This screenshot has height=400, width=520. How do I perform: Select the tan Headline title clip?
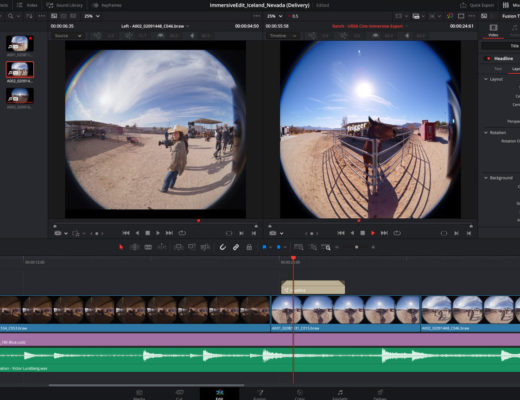[x=313, y=287]
